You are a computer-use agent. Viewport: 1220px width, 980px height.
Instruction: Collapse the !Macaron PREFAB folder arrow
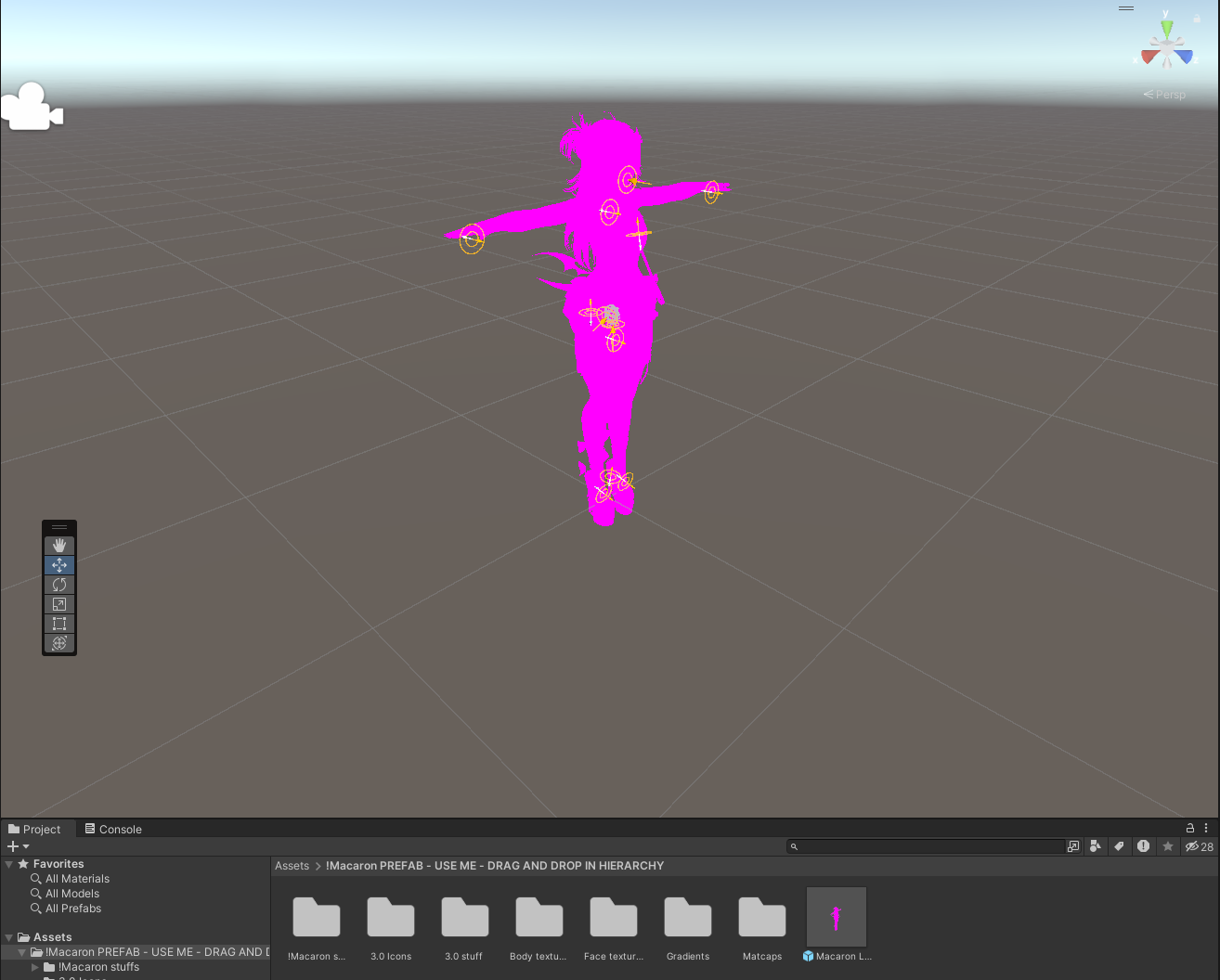pos(22,952)
